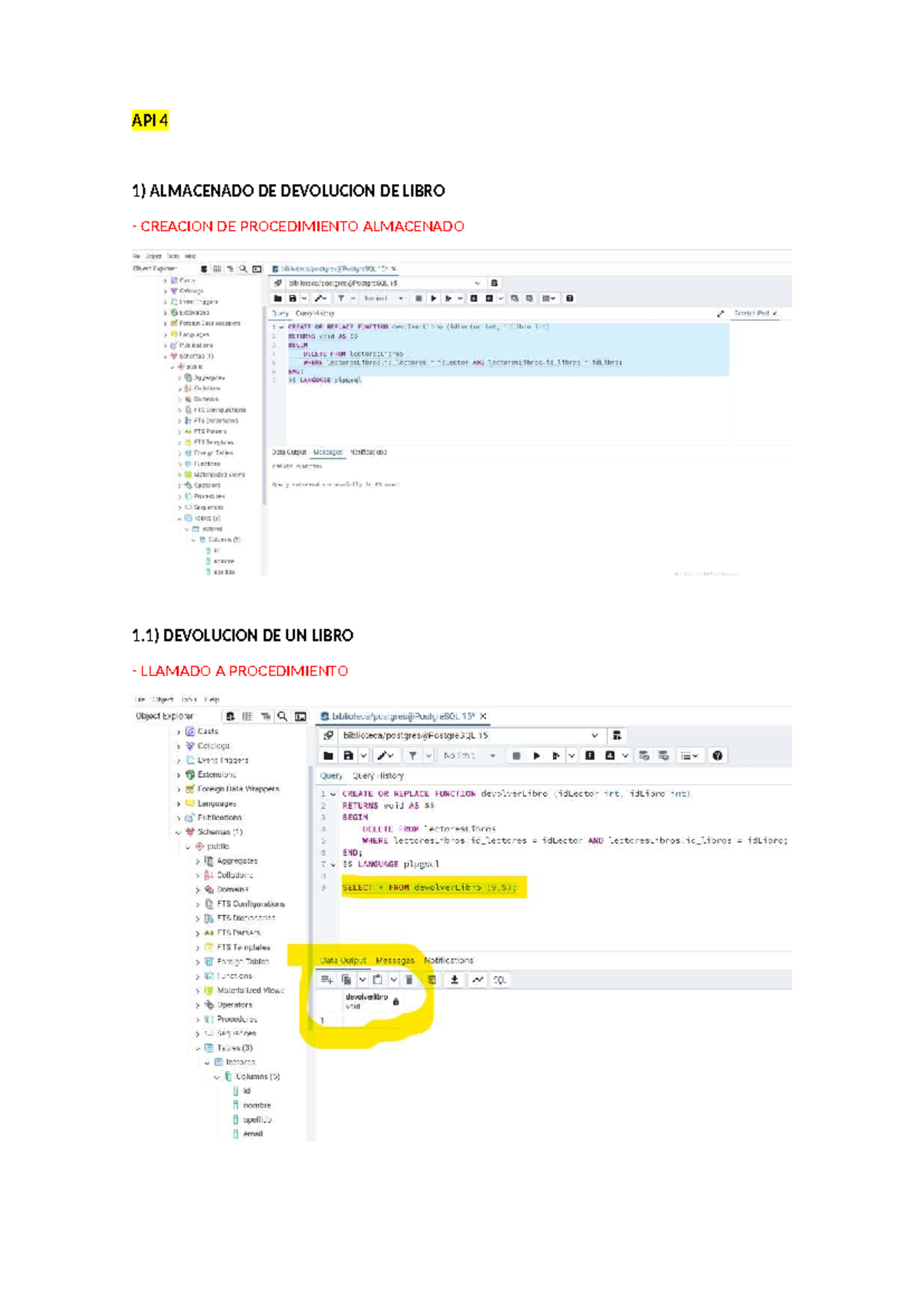Switch to Messages tab in second pgAdmin
Viewport: 924px width, 1306px height.
[x=395, y=960]
